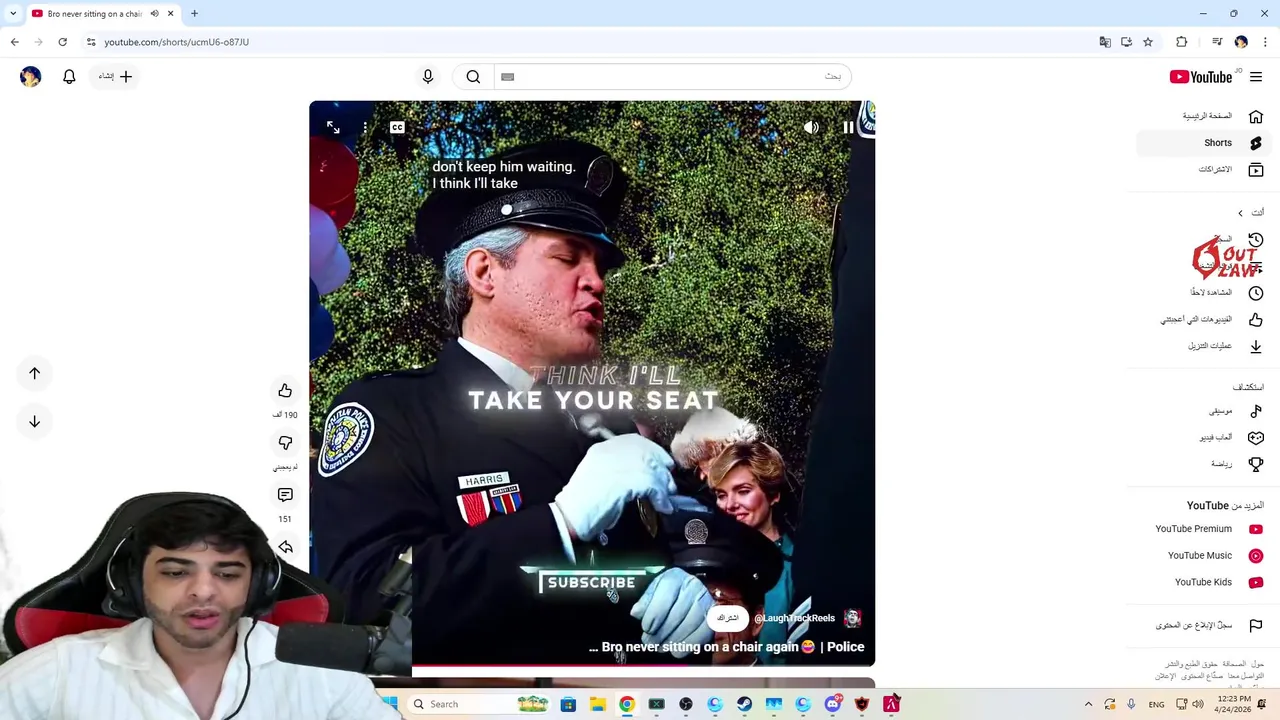Open the YouTube logo home link
The image size is (1280, 720).
(x=1201, y=77)
